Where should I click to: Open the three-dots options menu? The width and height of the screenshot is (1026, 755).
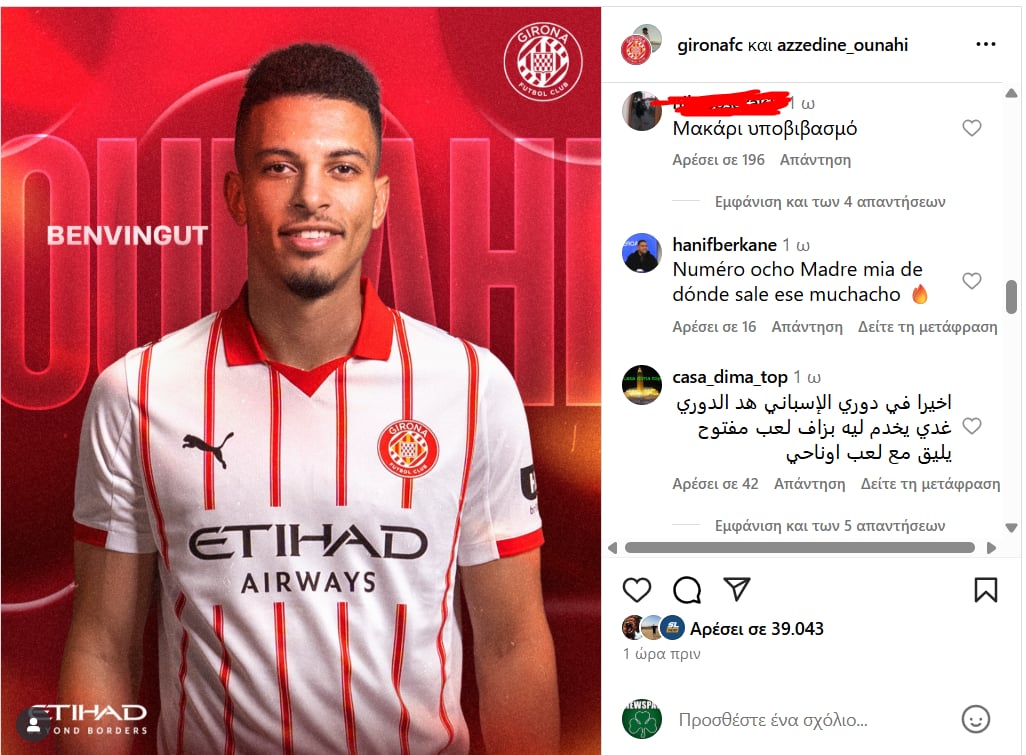[985, 44]
